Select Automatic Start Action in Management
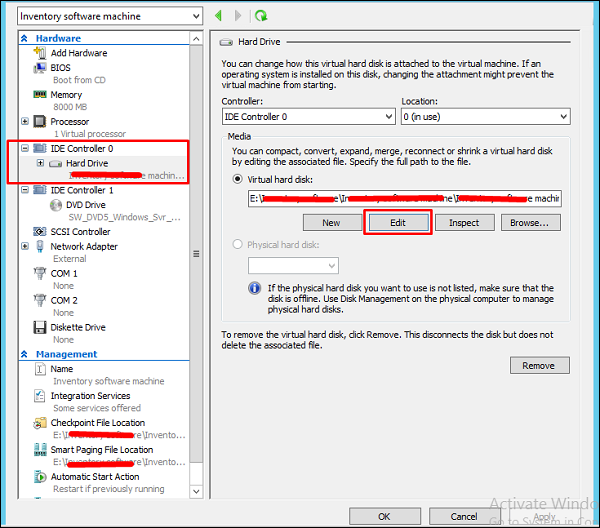This screenshot has width=600, height=528. [x=95, y=477]
